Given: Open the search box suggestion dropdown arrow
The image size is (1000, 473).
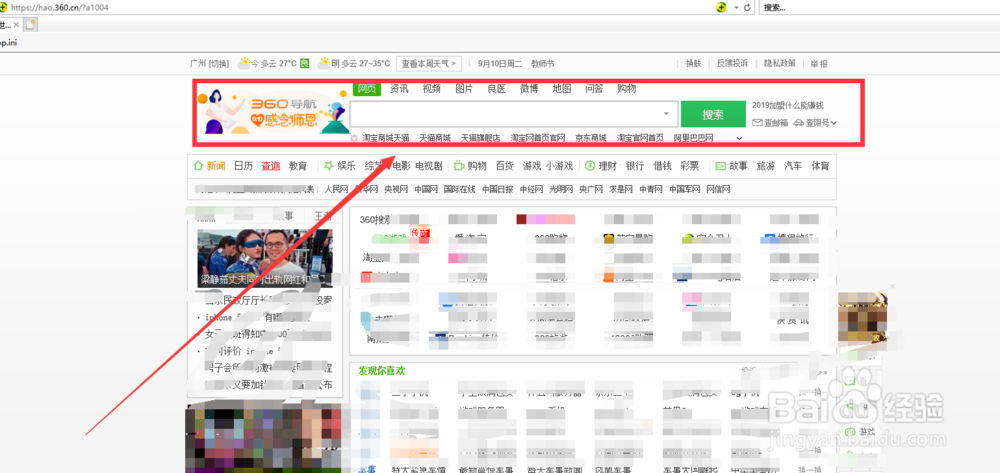Looking at the screenshot, I should pyautogui.click(x=666, y=114).
